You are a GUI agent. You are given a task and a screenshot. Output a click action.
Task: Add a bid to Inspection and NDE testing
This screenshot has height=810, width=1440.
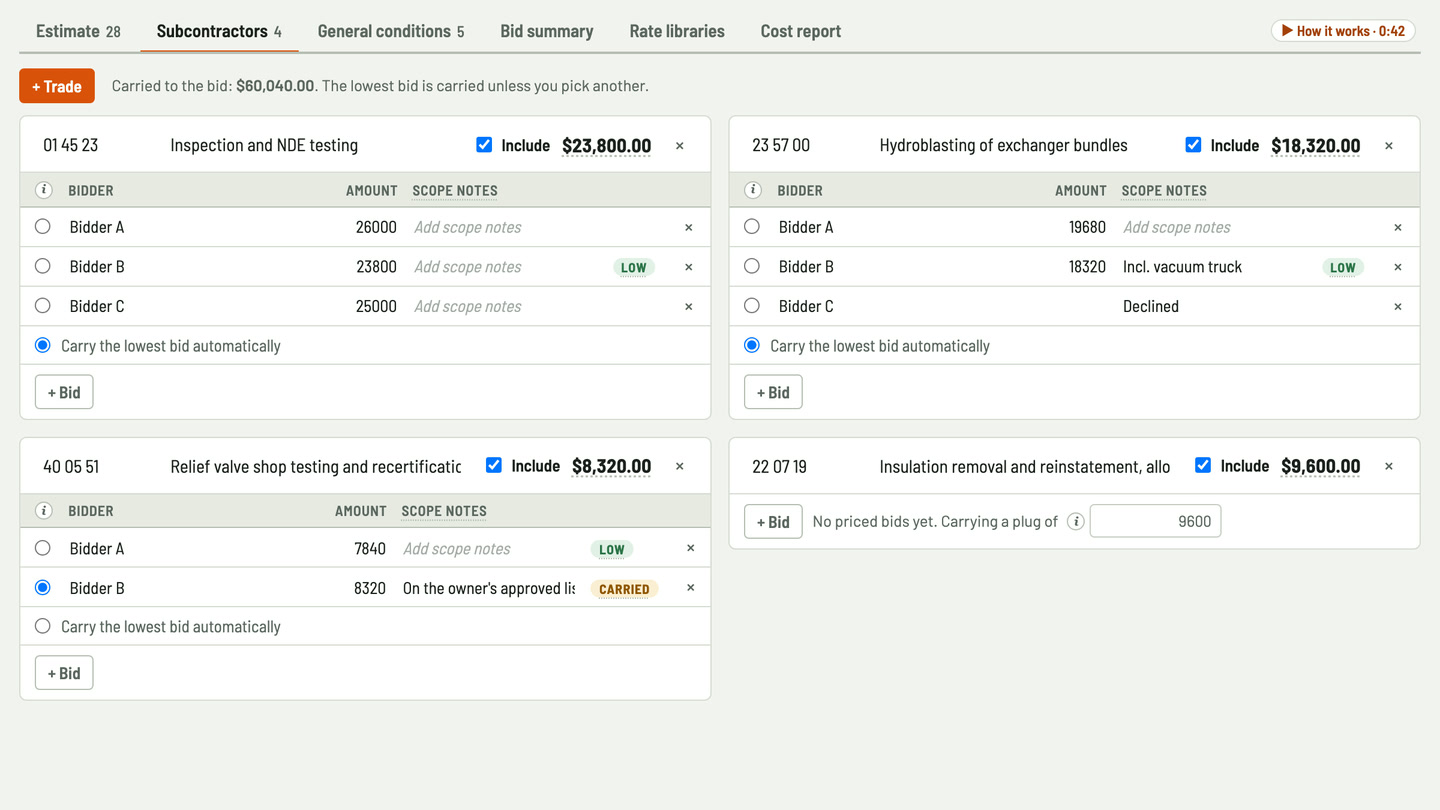(64, 392)
